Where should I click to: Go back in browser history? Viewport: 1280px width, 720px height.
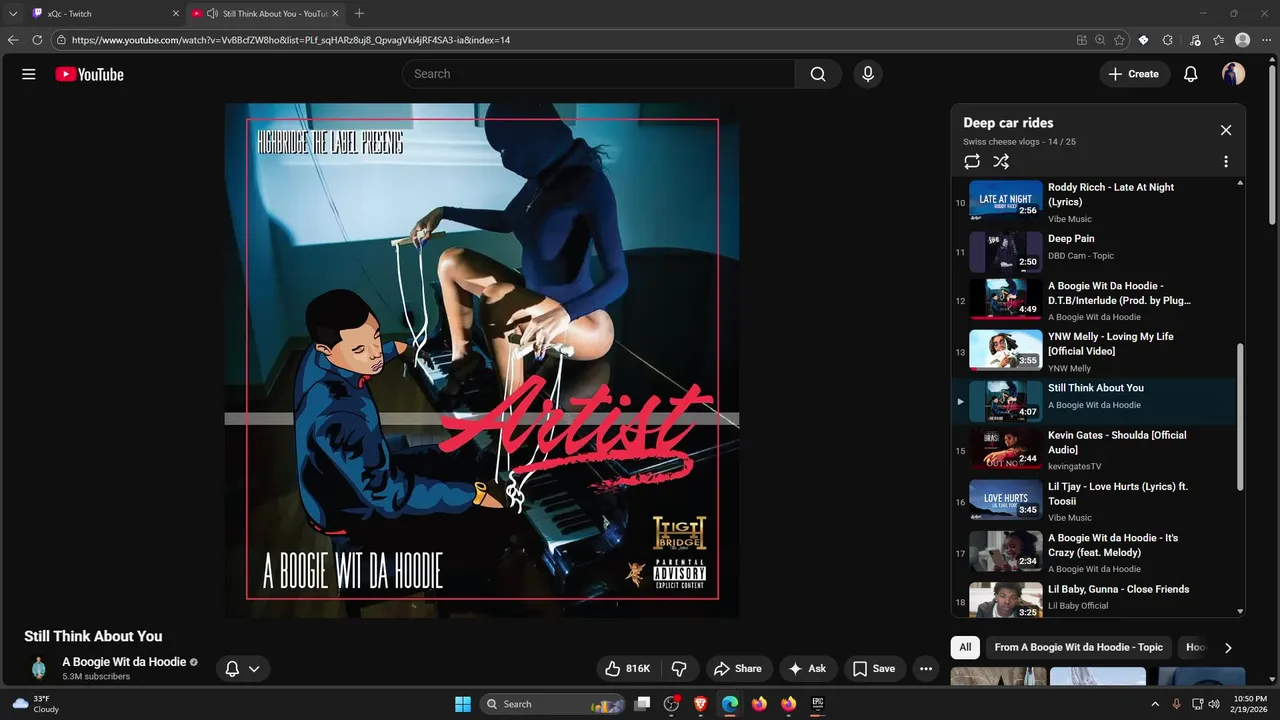point(13,40)
